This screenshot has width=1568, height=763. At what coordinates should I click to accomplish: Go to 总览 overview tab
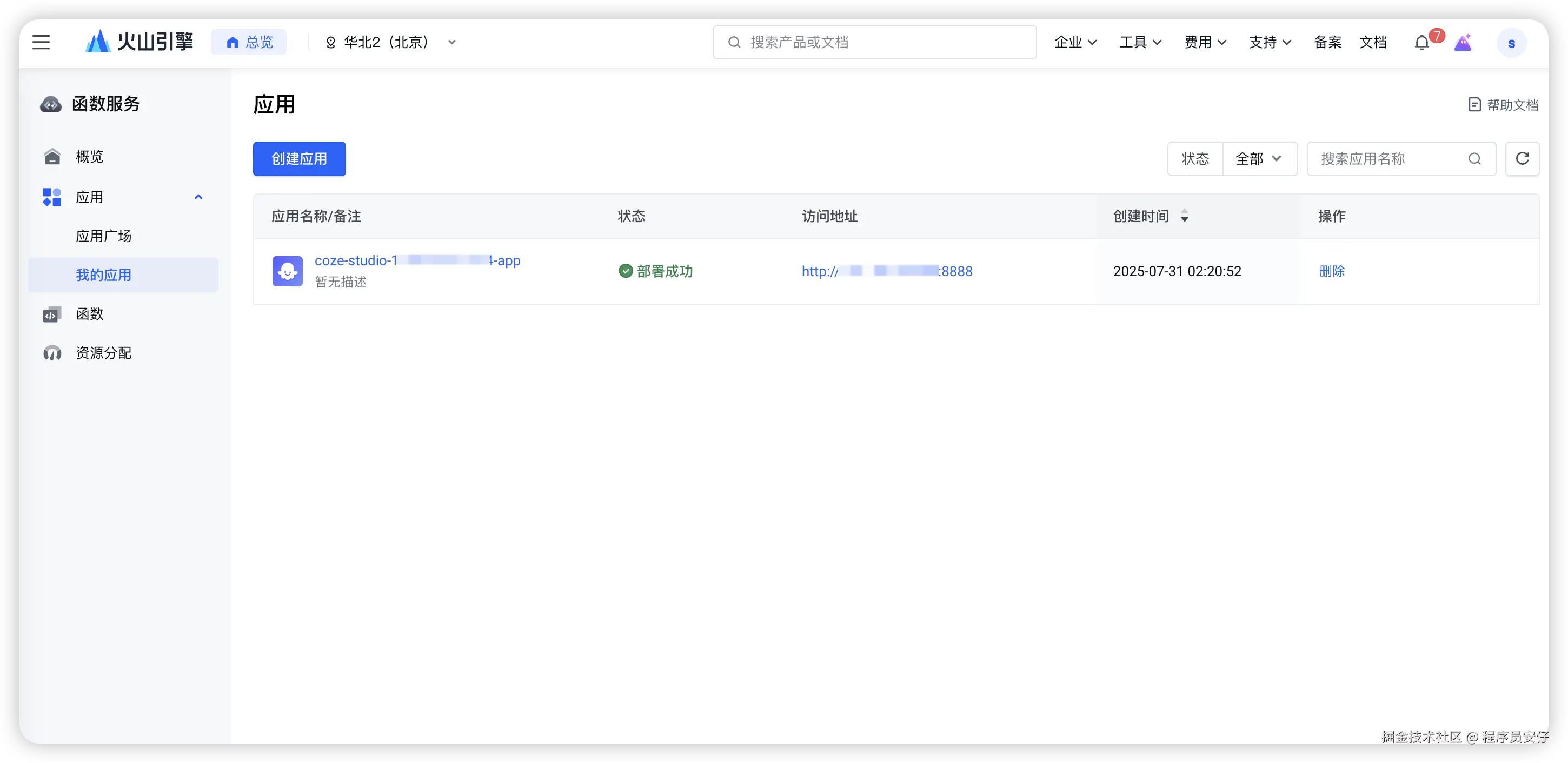pyautogui.click(x=249, y=42)
